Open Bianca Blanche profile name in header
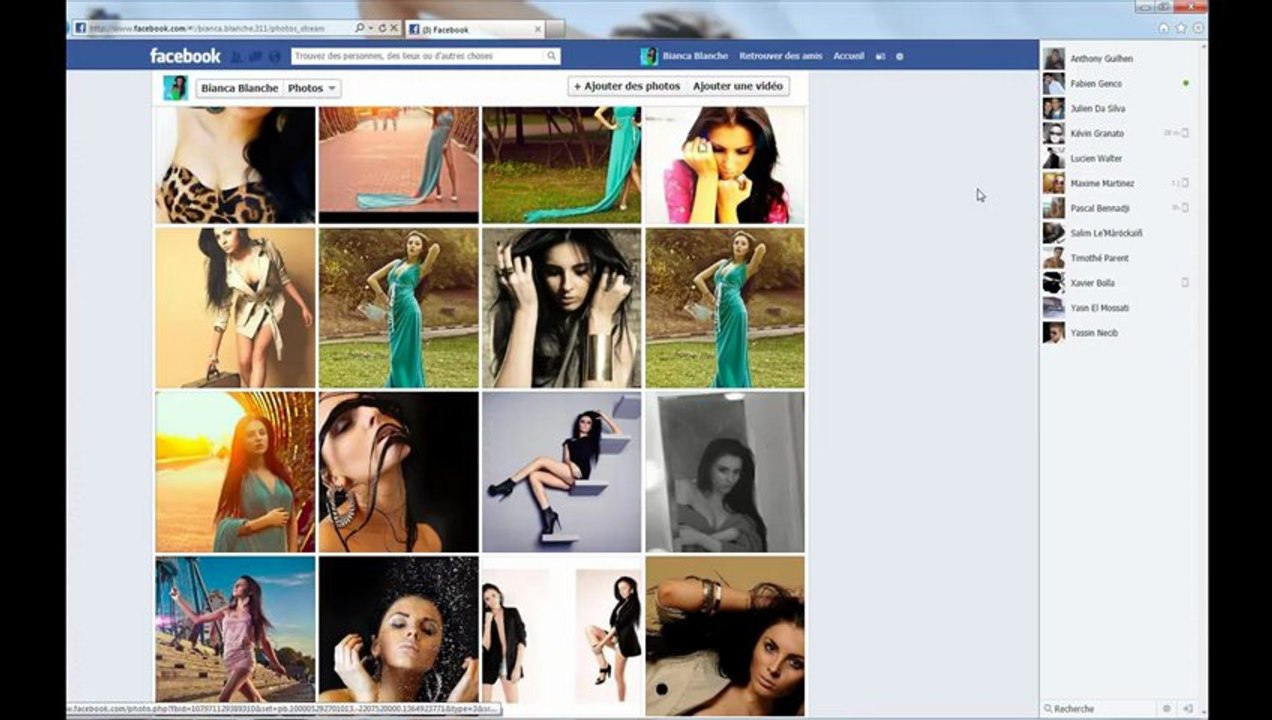1272x720 pixels. tap(695, 56)
